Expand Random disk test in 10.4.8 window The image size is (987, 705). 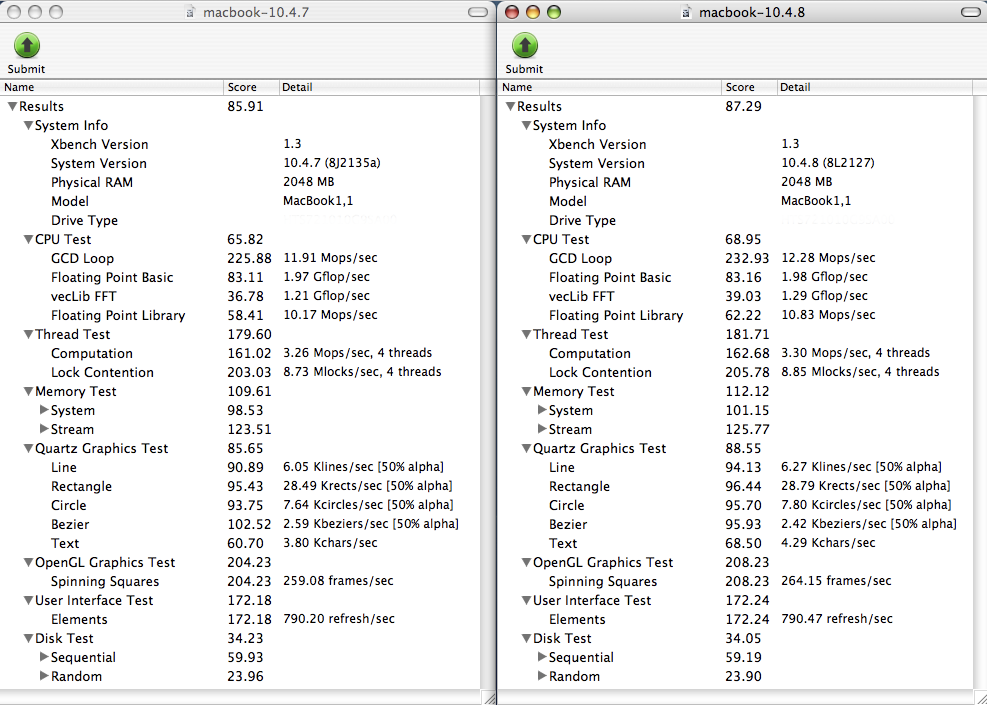[x=542, y=675]
